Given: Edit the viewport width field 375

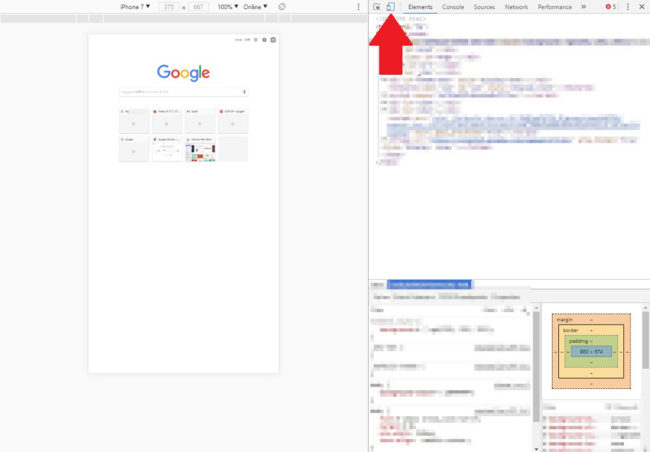Looking at the screenshot, I should pos(169,7).
